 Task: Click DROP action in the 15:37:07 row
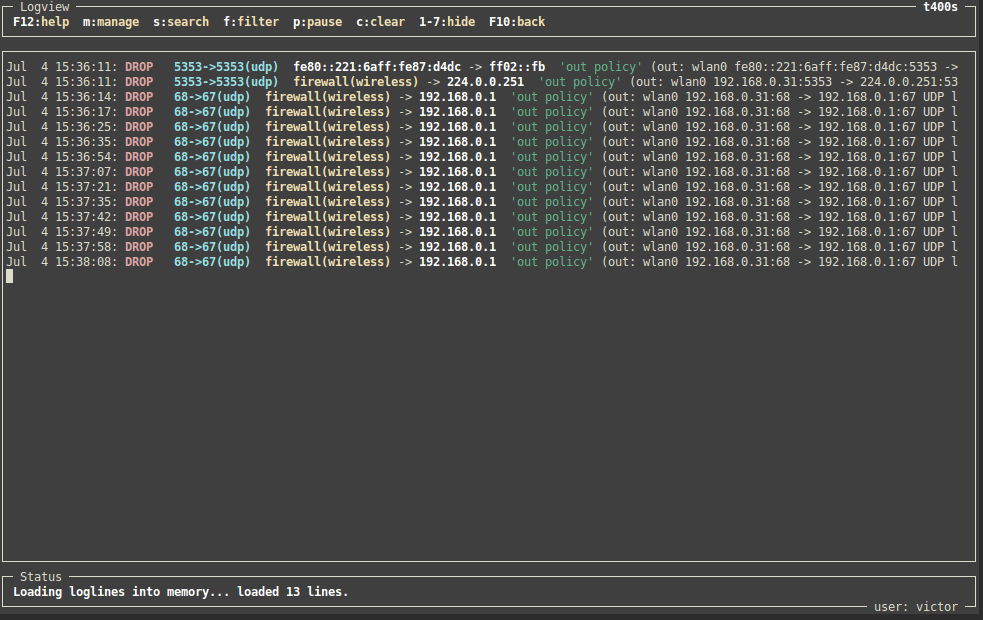click(x=139, y=172)
